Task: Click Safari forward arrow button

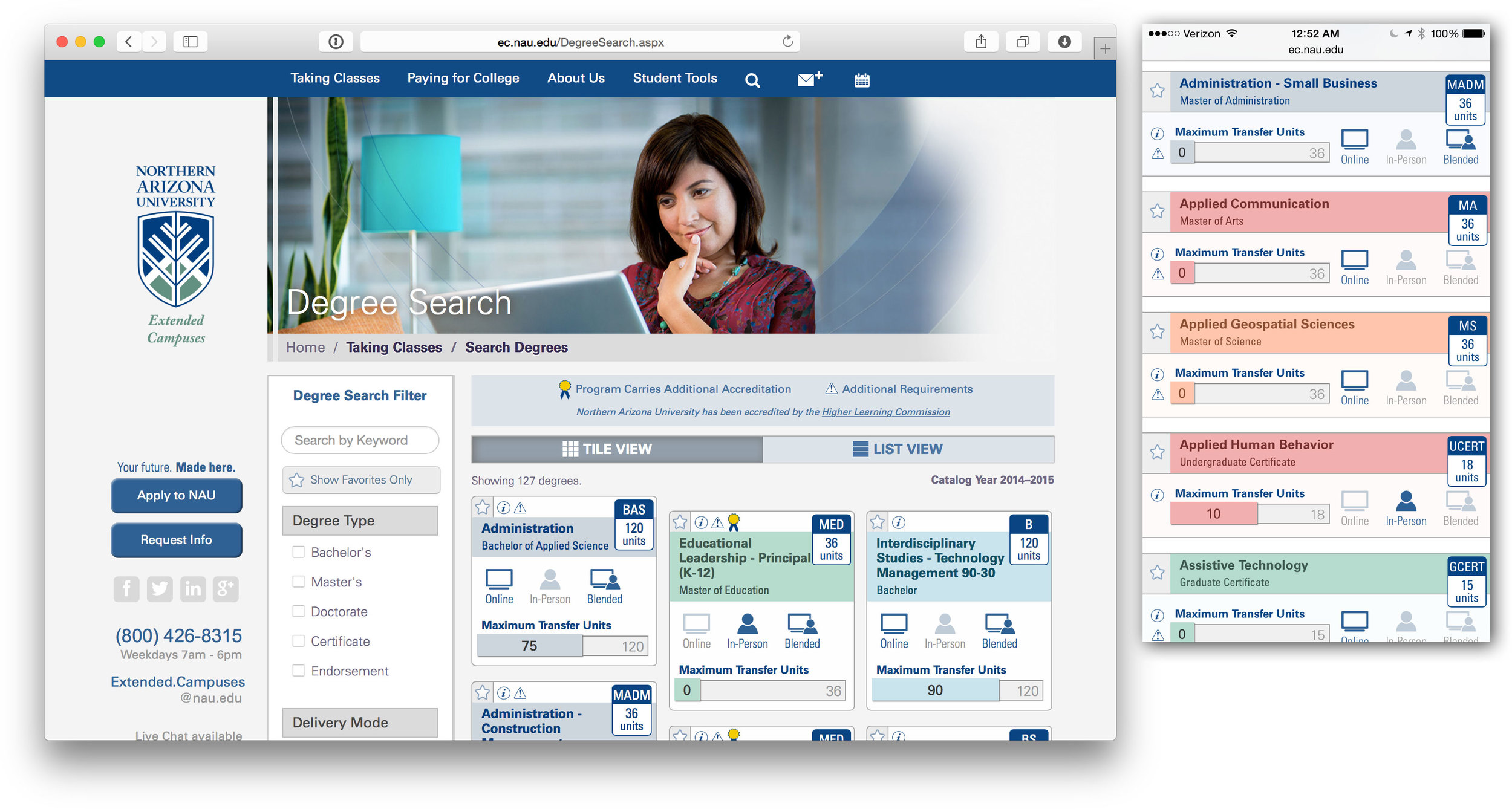Action: (x=154, y=42)
